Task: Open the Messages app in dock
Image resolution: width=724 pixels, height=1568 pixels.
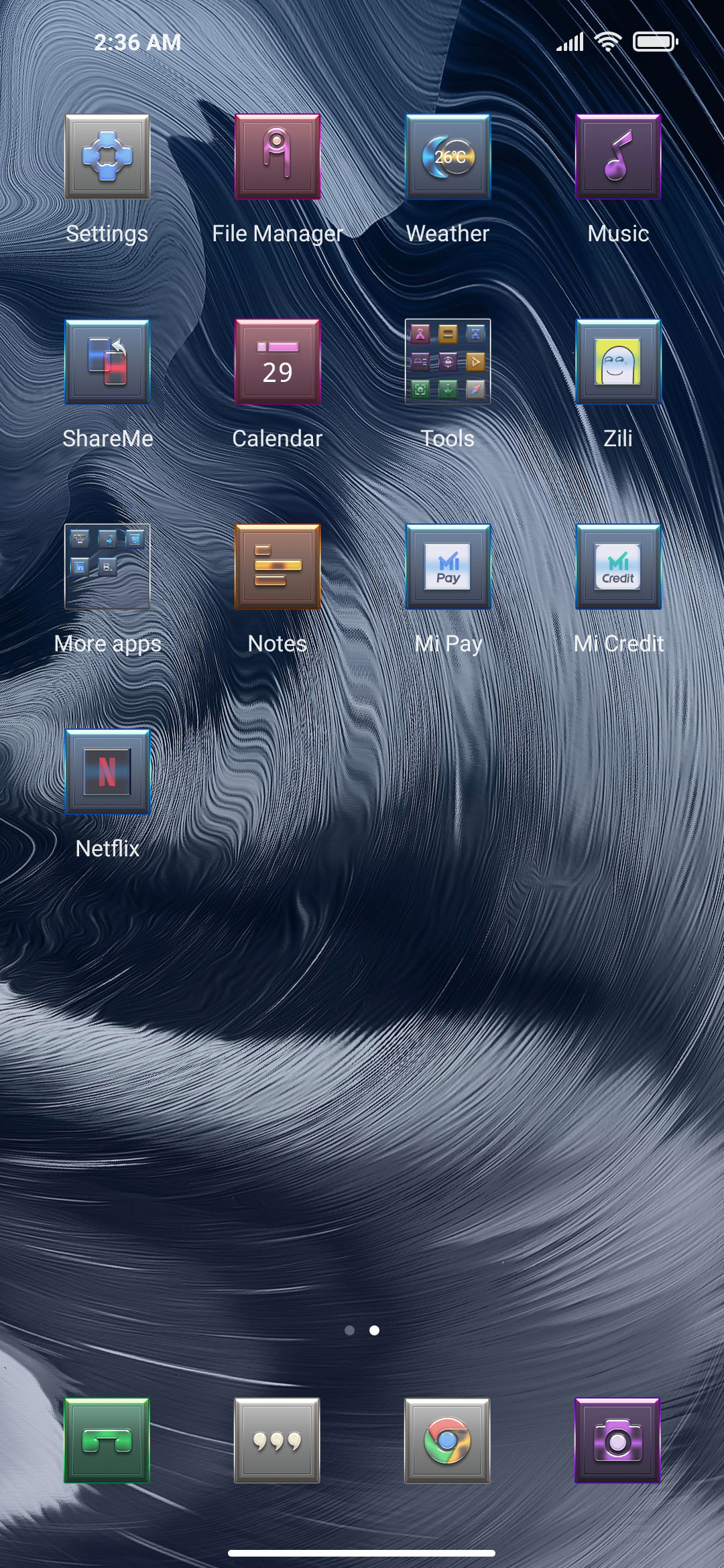Action: pos(277,1441)
